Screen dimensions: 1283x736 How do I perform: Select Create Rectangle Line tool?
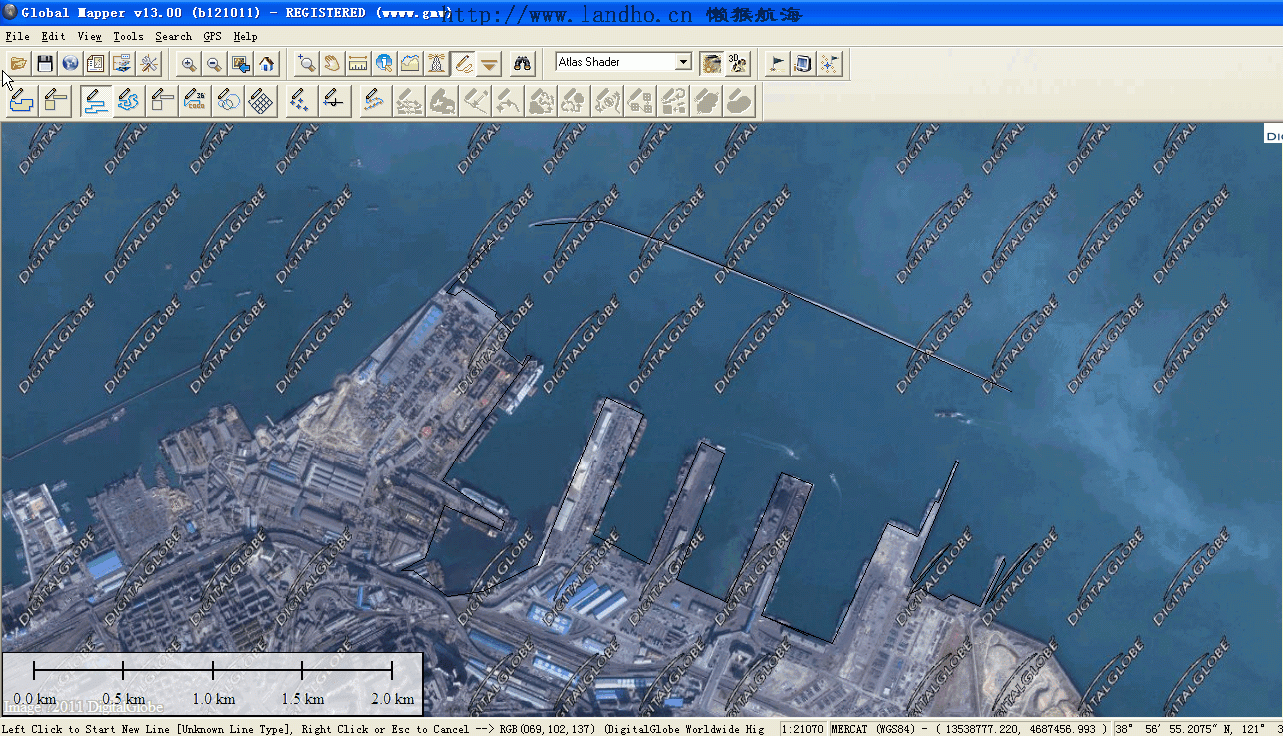tap(162, 101)
